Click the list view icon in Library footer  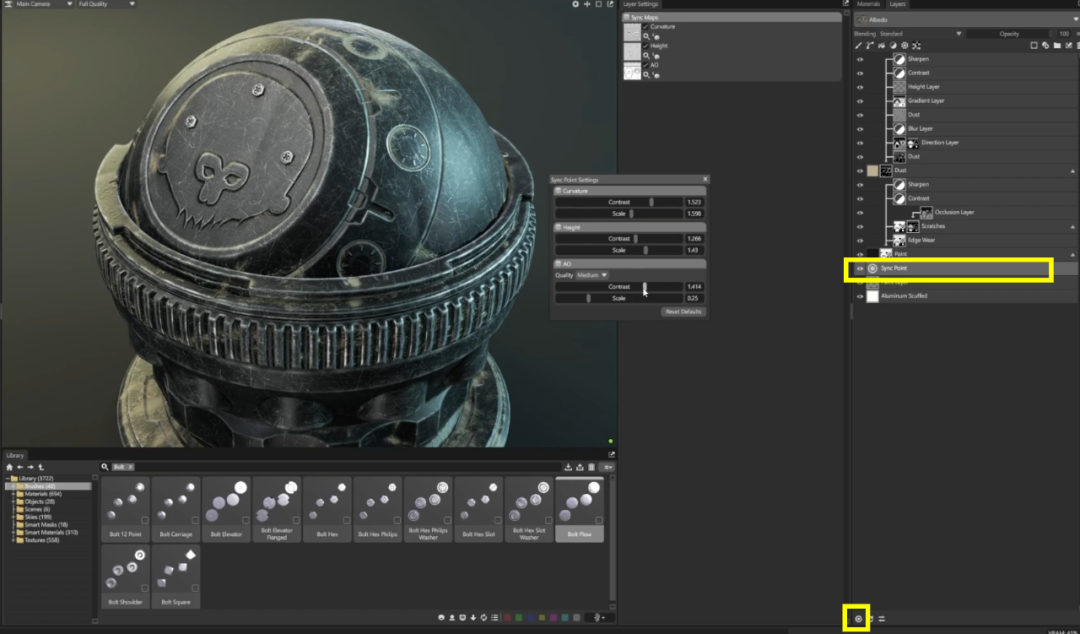[495, 617]
